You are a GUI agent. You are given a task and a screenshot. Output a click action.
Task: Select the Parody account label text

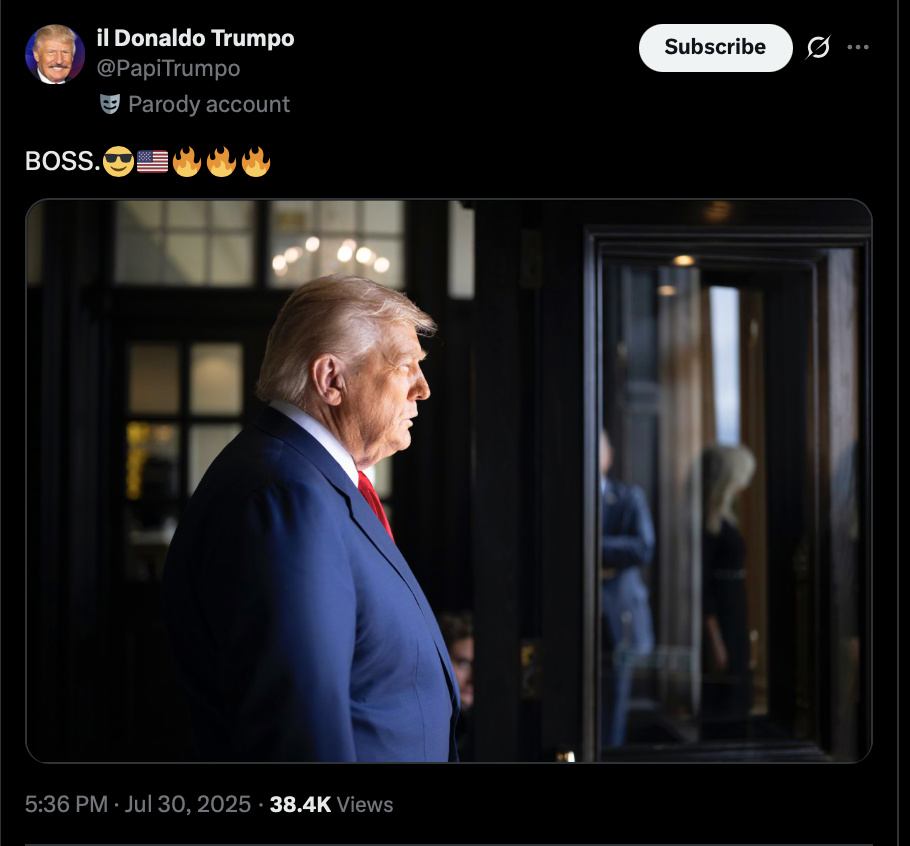209,104
